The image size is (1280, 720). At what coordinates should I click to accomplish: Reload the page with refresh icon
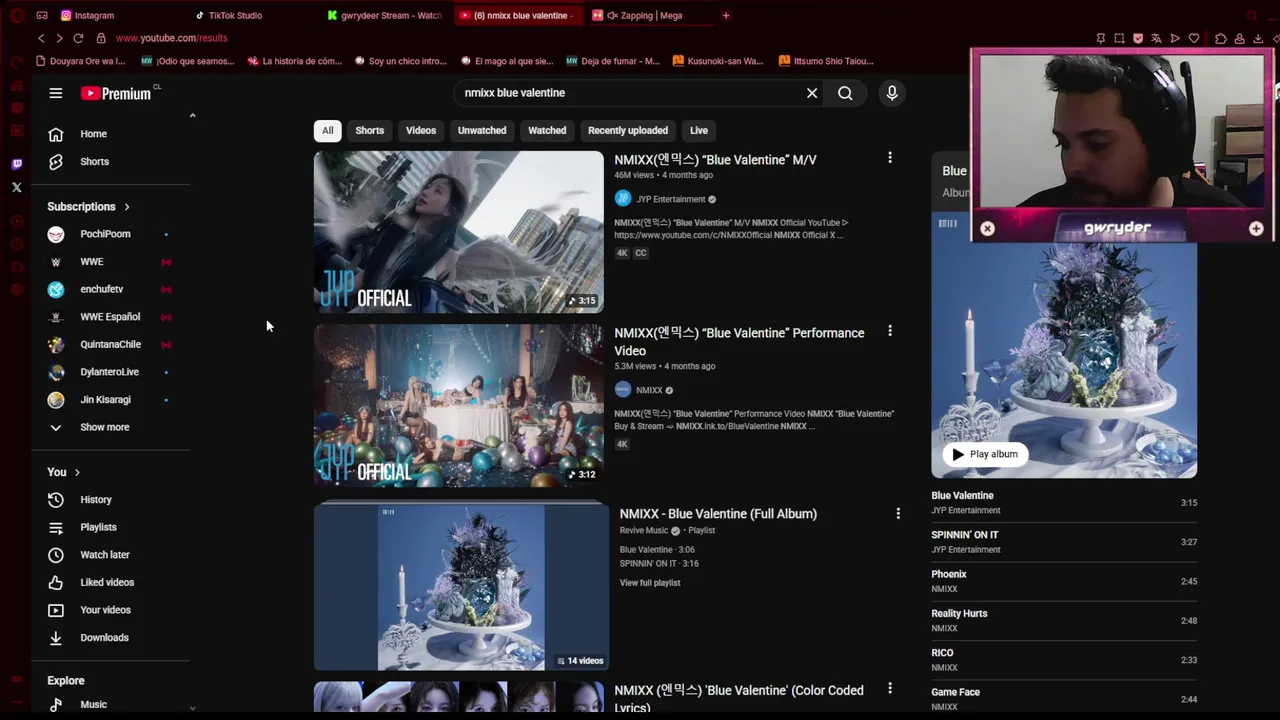80,38
